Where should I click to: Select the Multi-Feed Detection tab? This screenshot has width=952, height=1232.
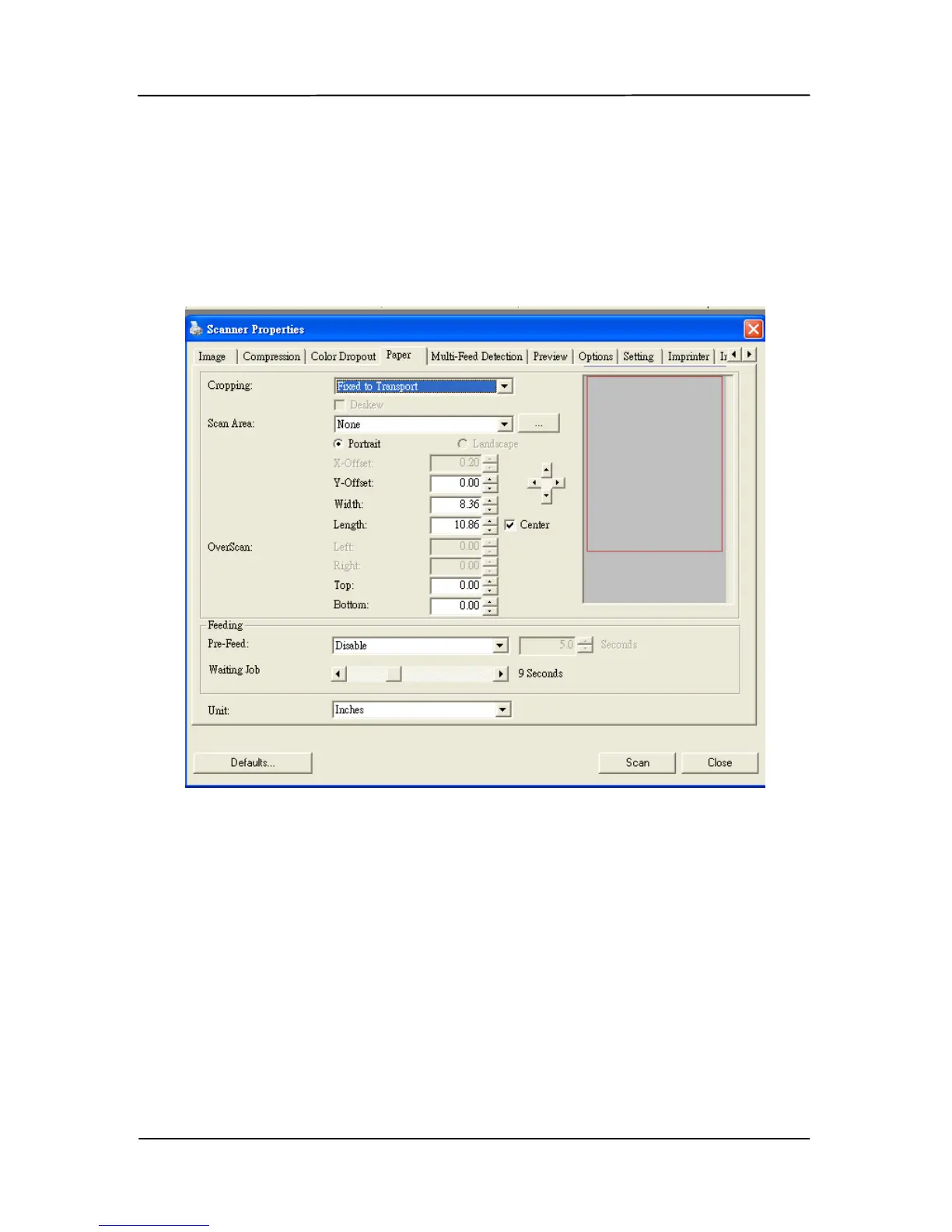click(x=477, y=356)
